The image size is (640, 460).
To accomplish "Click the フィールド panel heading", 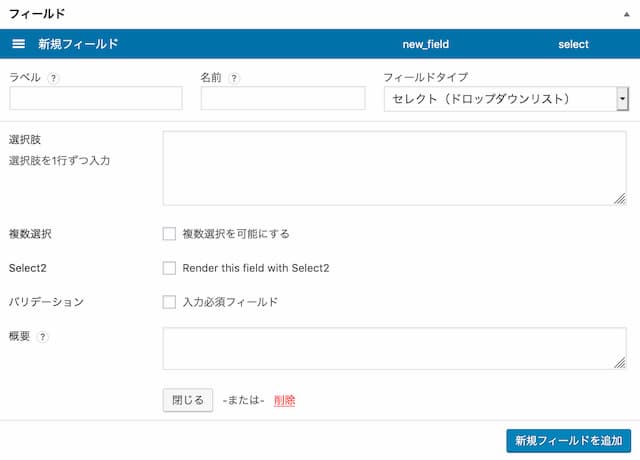I will [37, 14].
